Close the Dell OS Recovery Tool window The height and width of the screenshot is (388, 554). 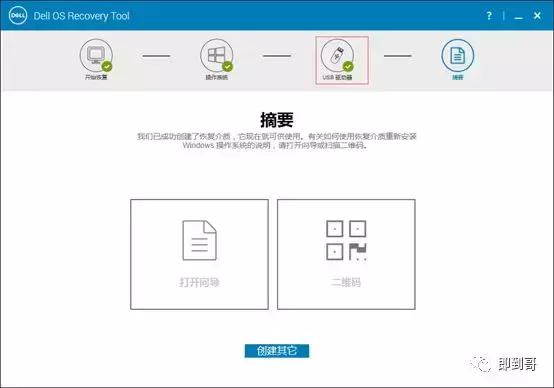tap(537, 16)
